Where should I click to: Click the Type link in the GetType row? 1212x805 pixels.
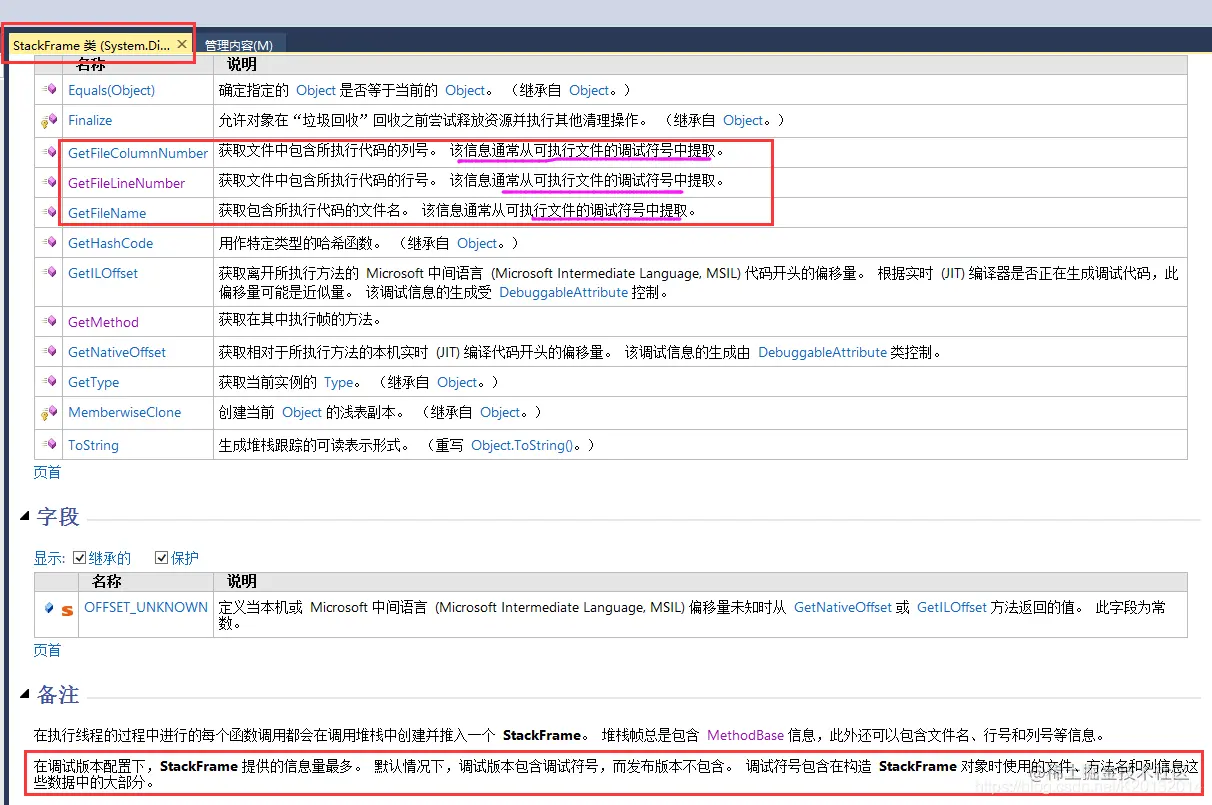click(339, 382)
